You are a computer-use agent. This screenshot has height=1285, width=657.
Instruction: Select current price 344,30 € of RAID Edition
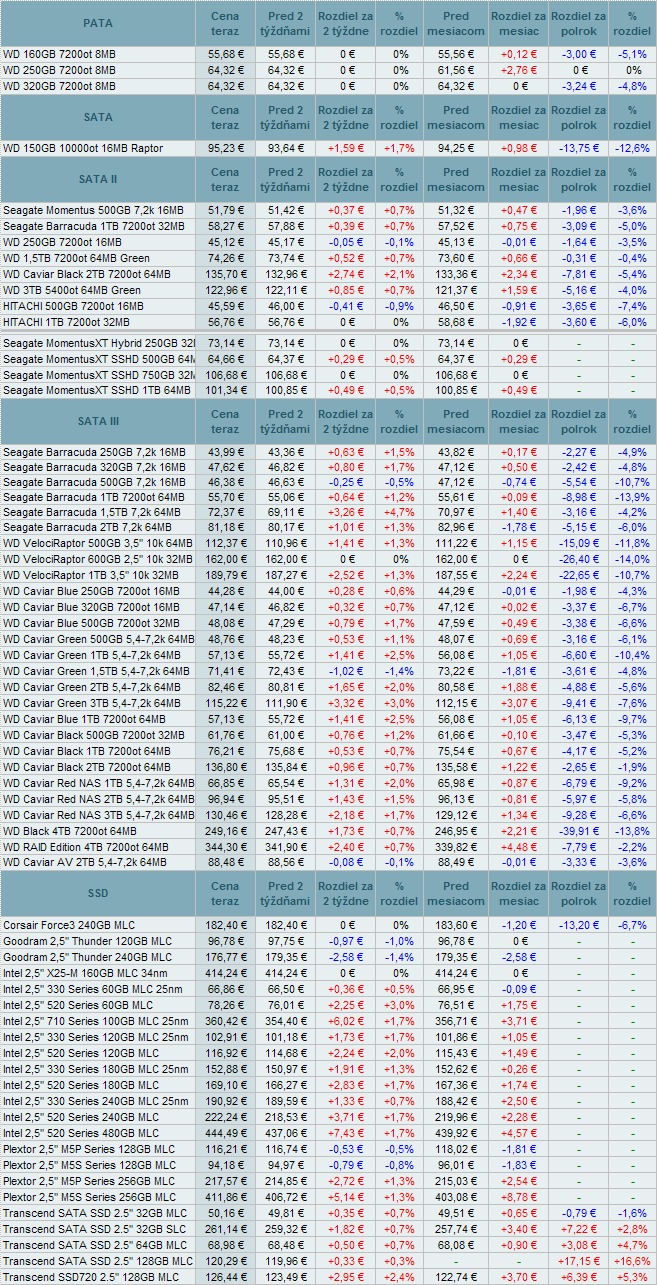coord(226,846)
